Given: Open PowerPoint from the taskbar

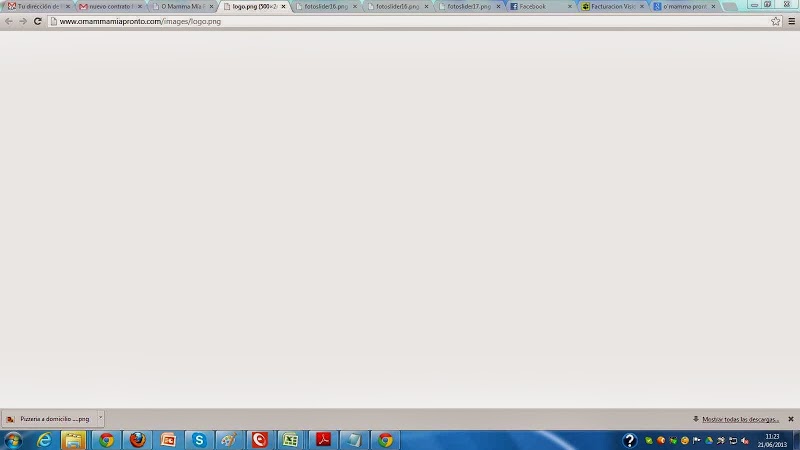Looking at the screenshot, I should [168, 440].
